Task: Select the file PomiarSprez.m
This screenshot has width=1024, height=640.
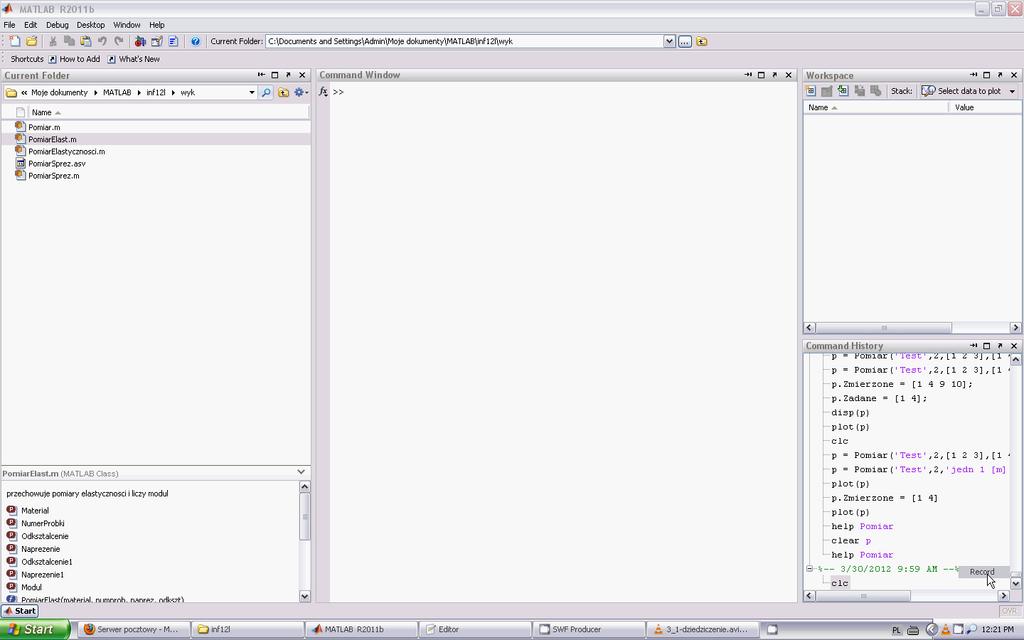Action: coord(54,176)
